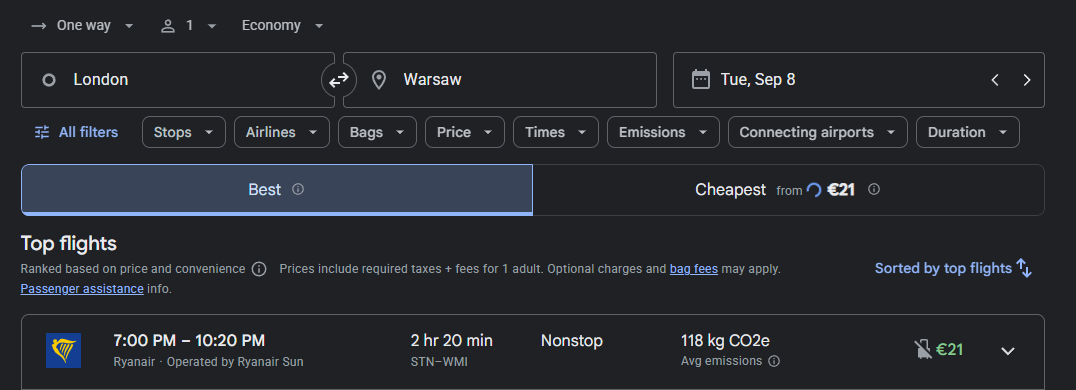
Task: Open the Times filter
Action: [556, 133]
